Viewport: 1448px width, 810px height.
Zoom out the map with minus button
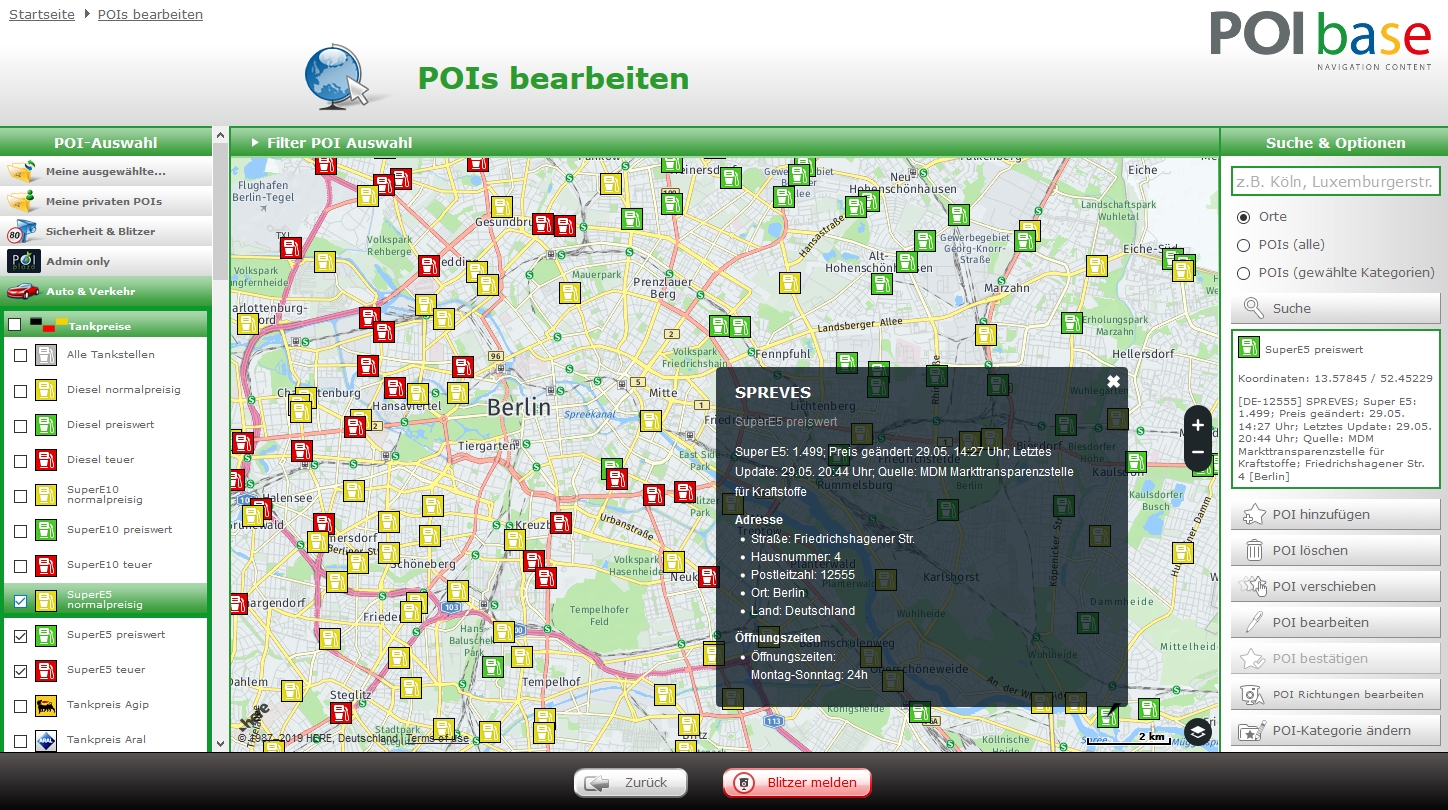click(x=1197, y=453)
